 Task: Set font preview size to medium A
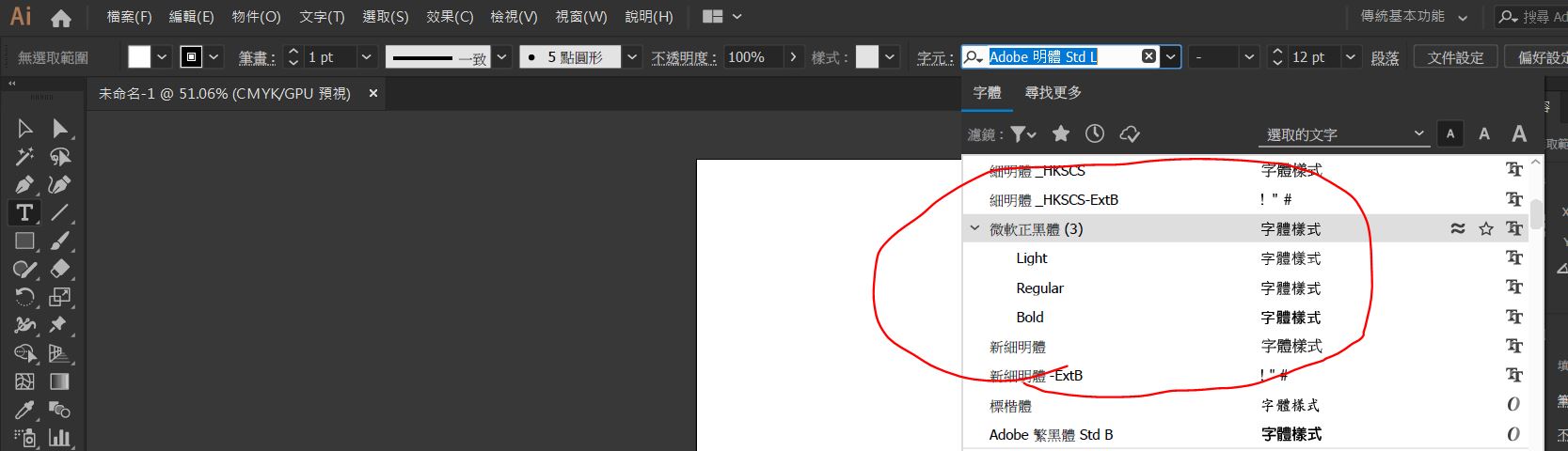(1484, 134)
